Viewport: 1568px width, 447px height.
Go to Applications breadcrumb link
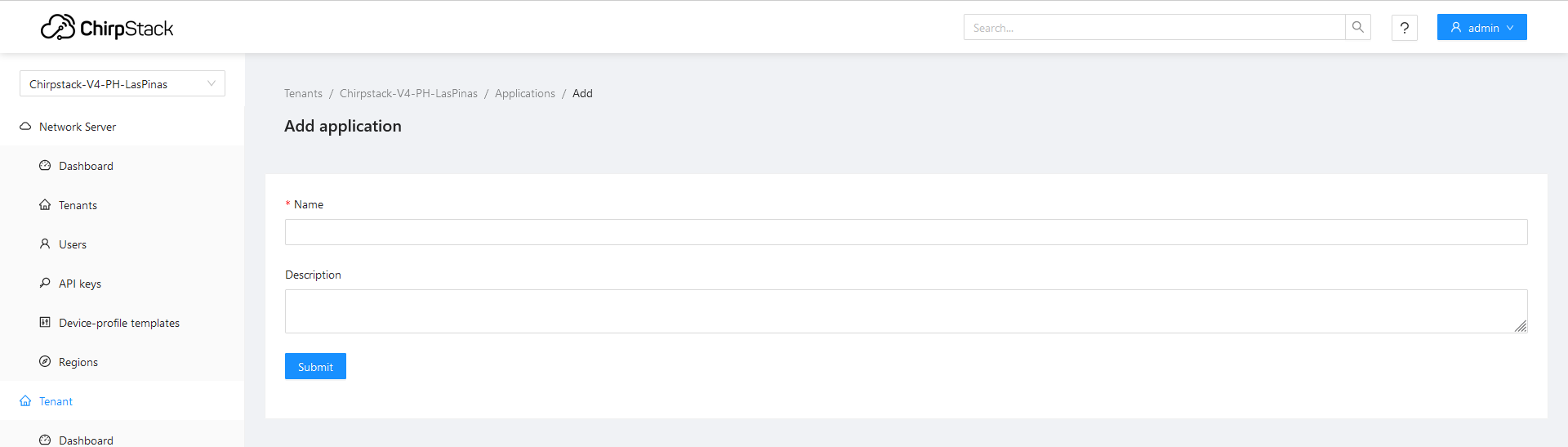point(525,93)
